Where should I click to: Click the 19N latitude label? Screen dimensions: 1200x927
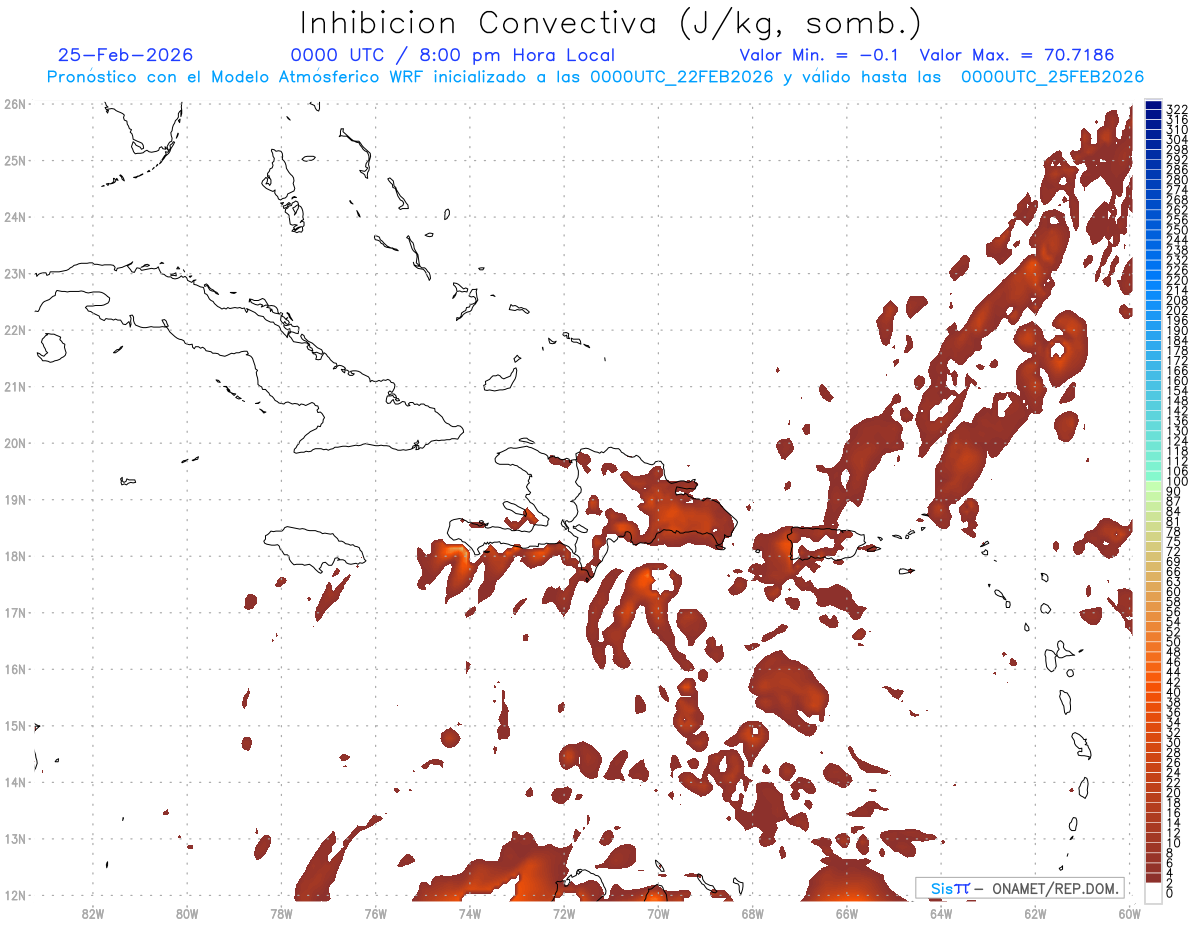tap(15, 499)
